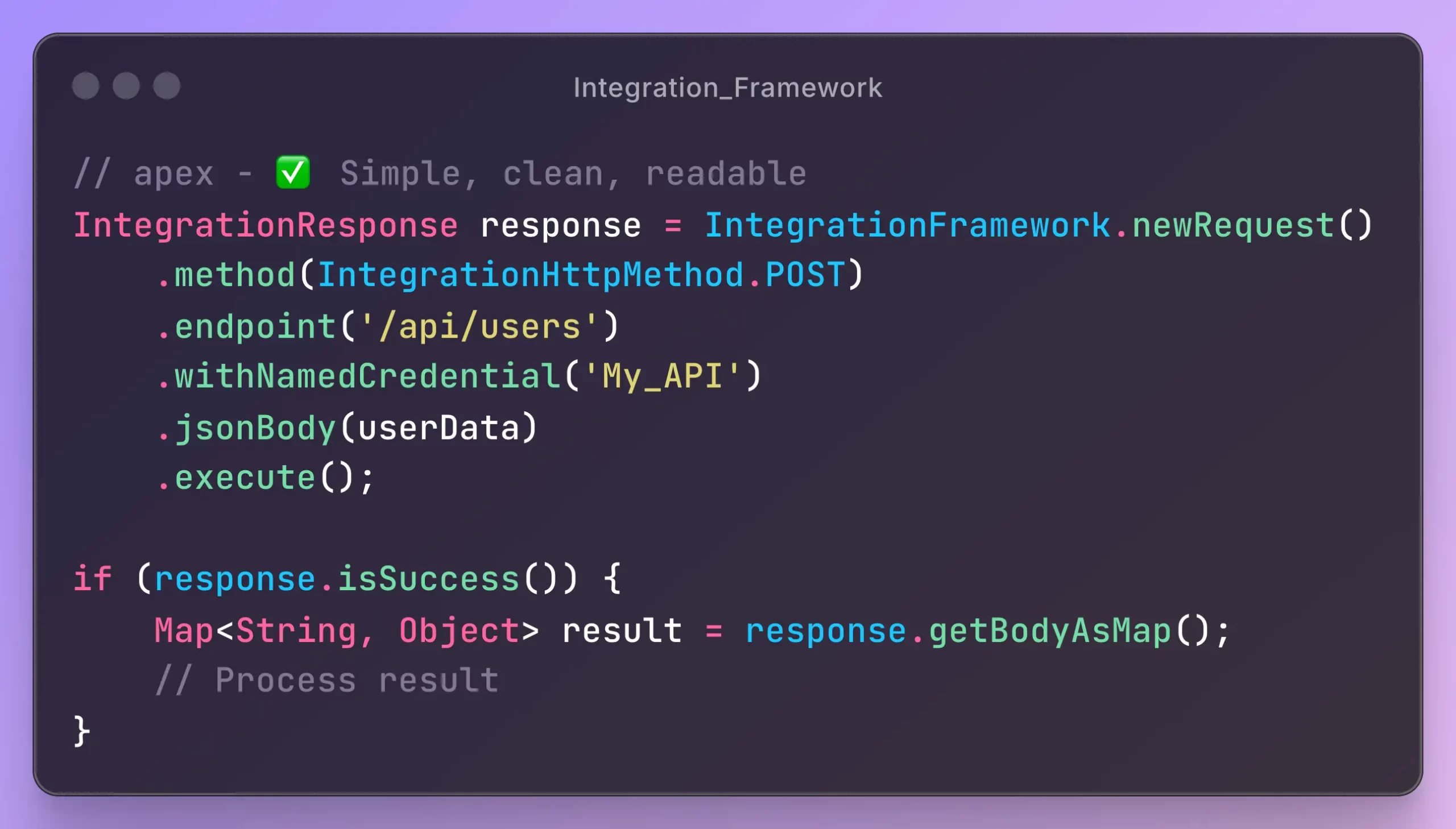Viewport: 1456px width, 829px height.
Task: Click the getBodyAsMap method call
Action: [x=1049, y=631]
